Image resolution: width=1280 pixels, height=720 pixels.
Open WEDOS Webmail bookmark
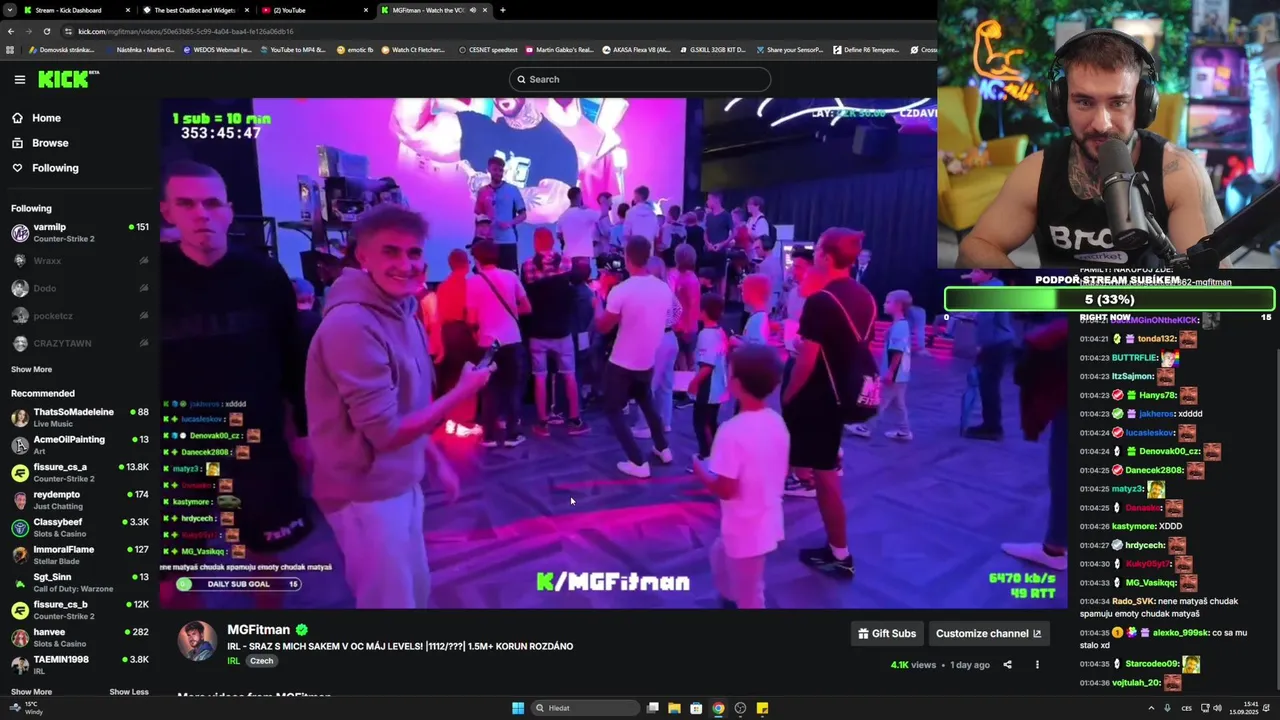(x=218, y=50)
